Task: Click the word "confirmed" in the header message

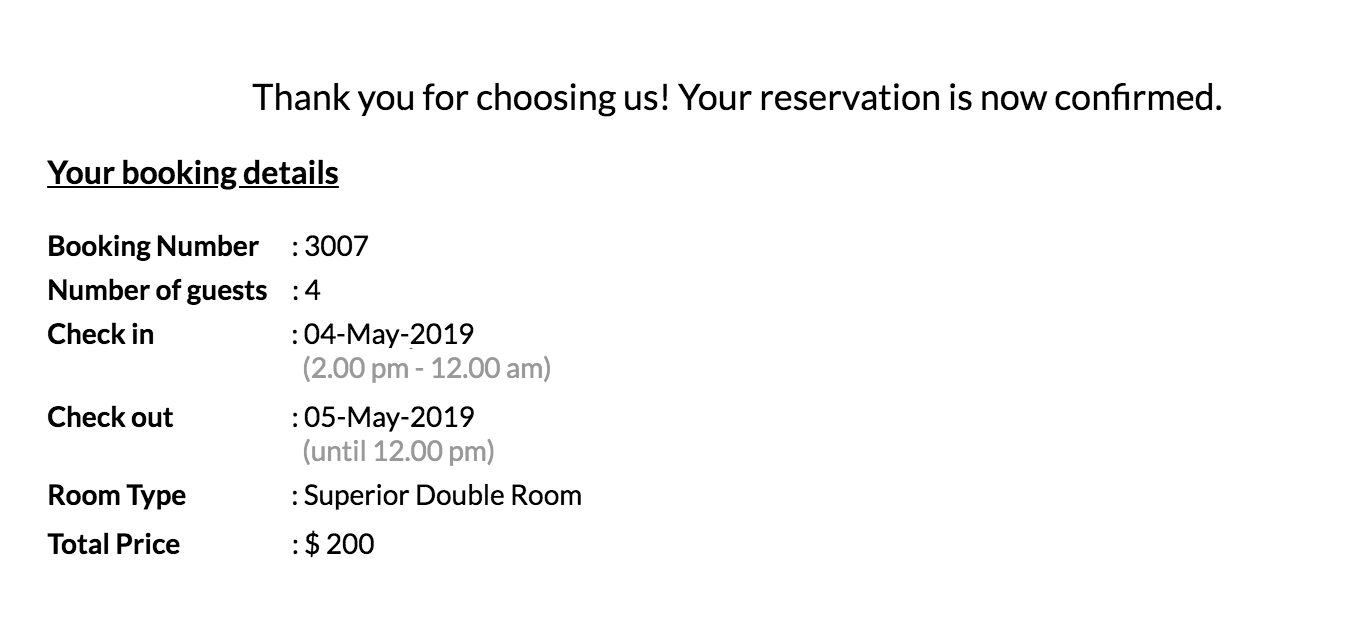Action: click(1136, 98)
